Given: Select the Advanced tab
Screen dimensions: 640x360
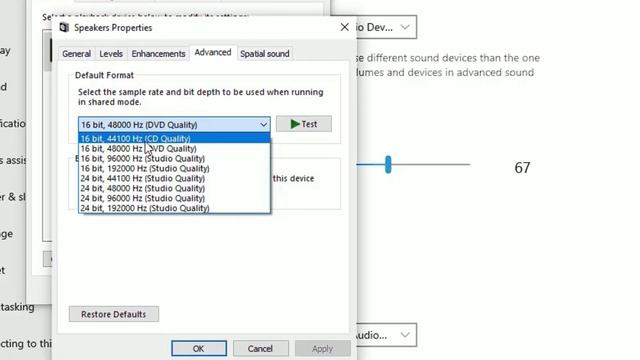Looking at the screenshot, I should point(213,53).
